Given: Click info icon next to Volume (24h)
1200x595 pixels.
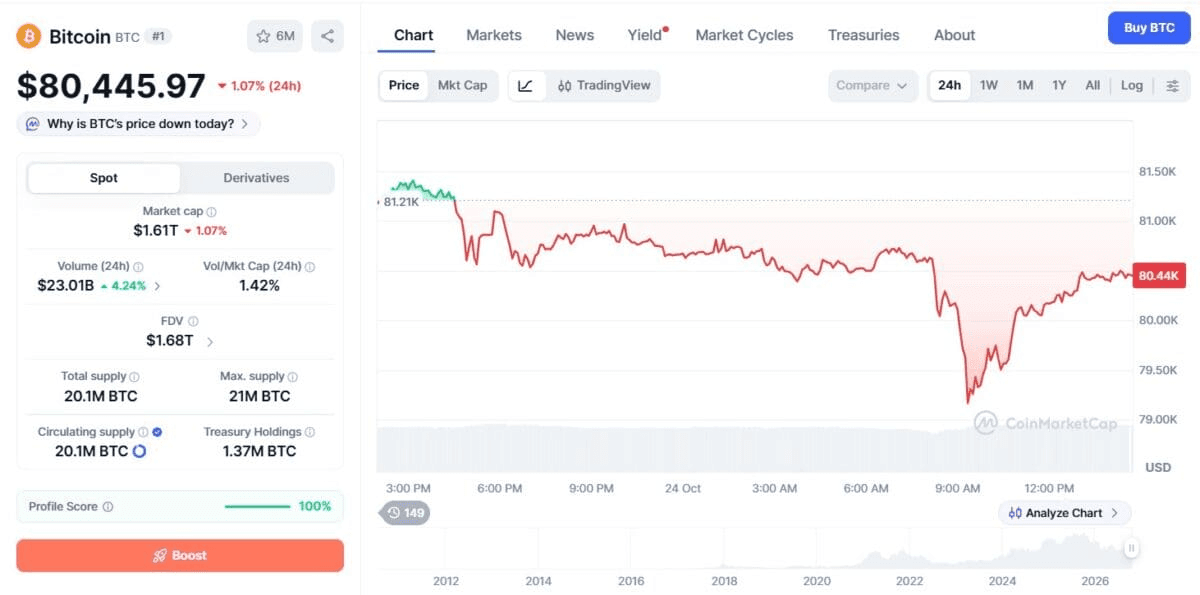Looking at the screenshot, I should pyautogui.click(x=138, y=267).
